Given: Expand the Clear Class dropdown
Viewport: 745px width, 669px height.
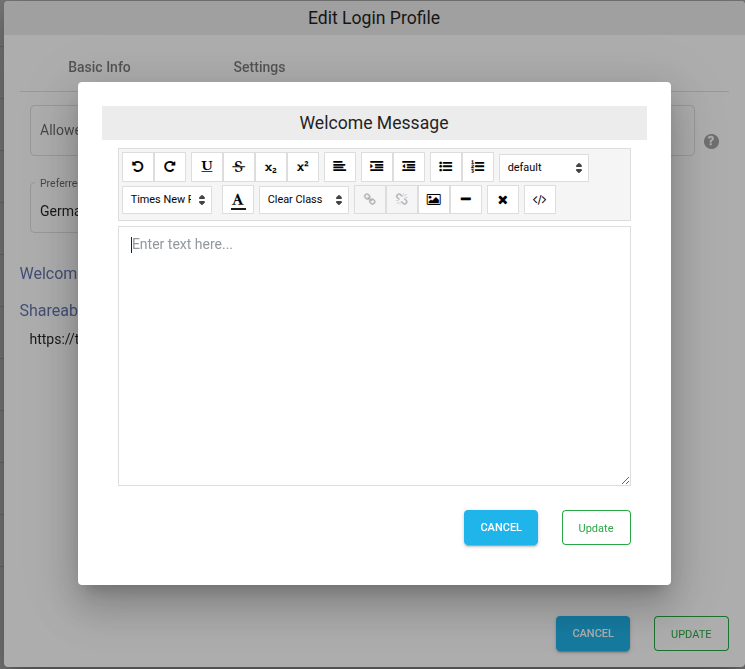Looking at the screenshot, I should click(x=304, y=199).
